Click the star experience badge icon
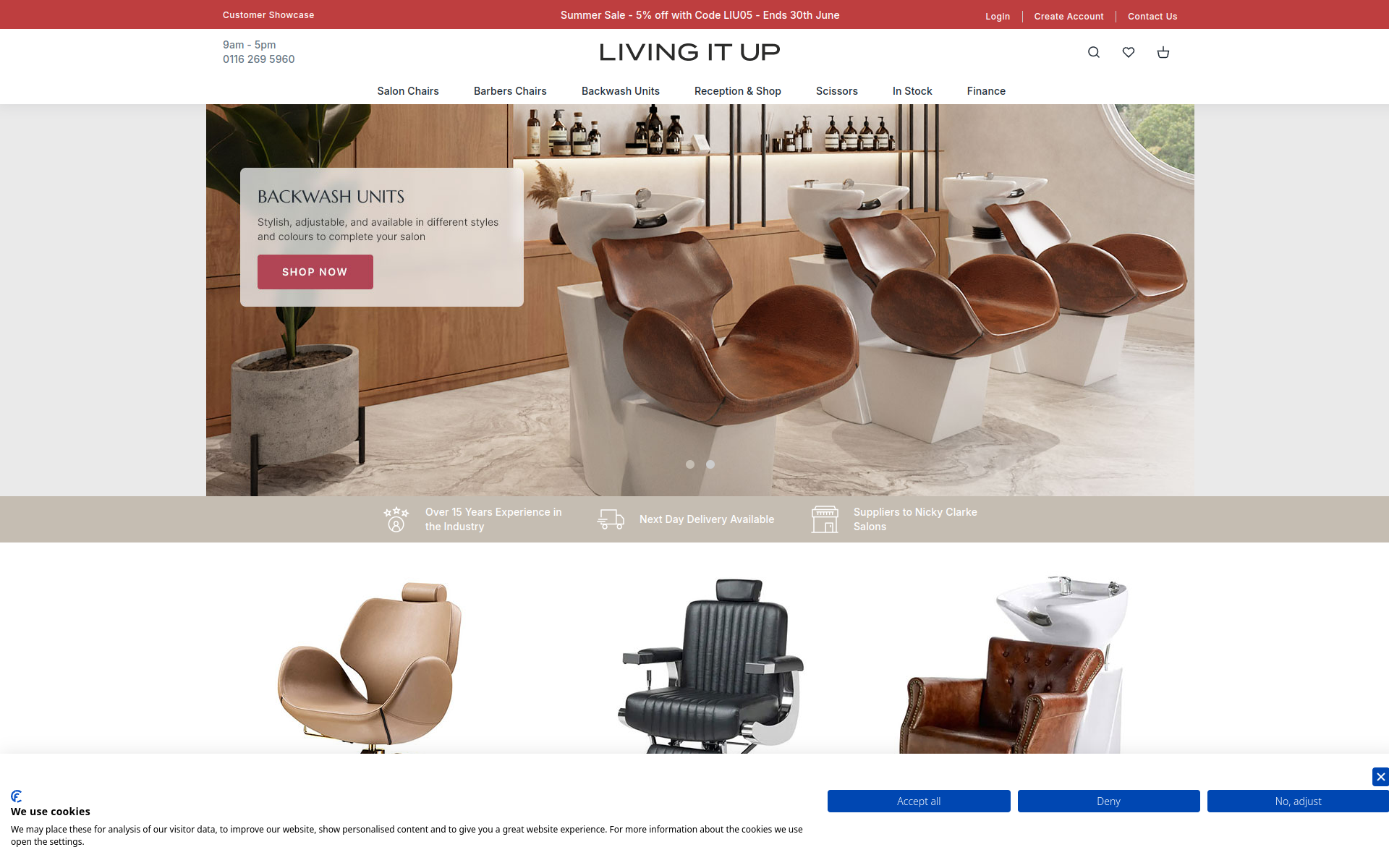The width and height of the screenshot is (1389, 868). [x=396, y=519]
